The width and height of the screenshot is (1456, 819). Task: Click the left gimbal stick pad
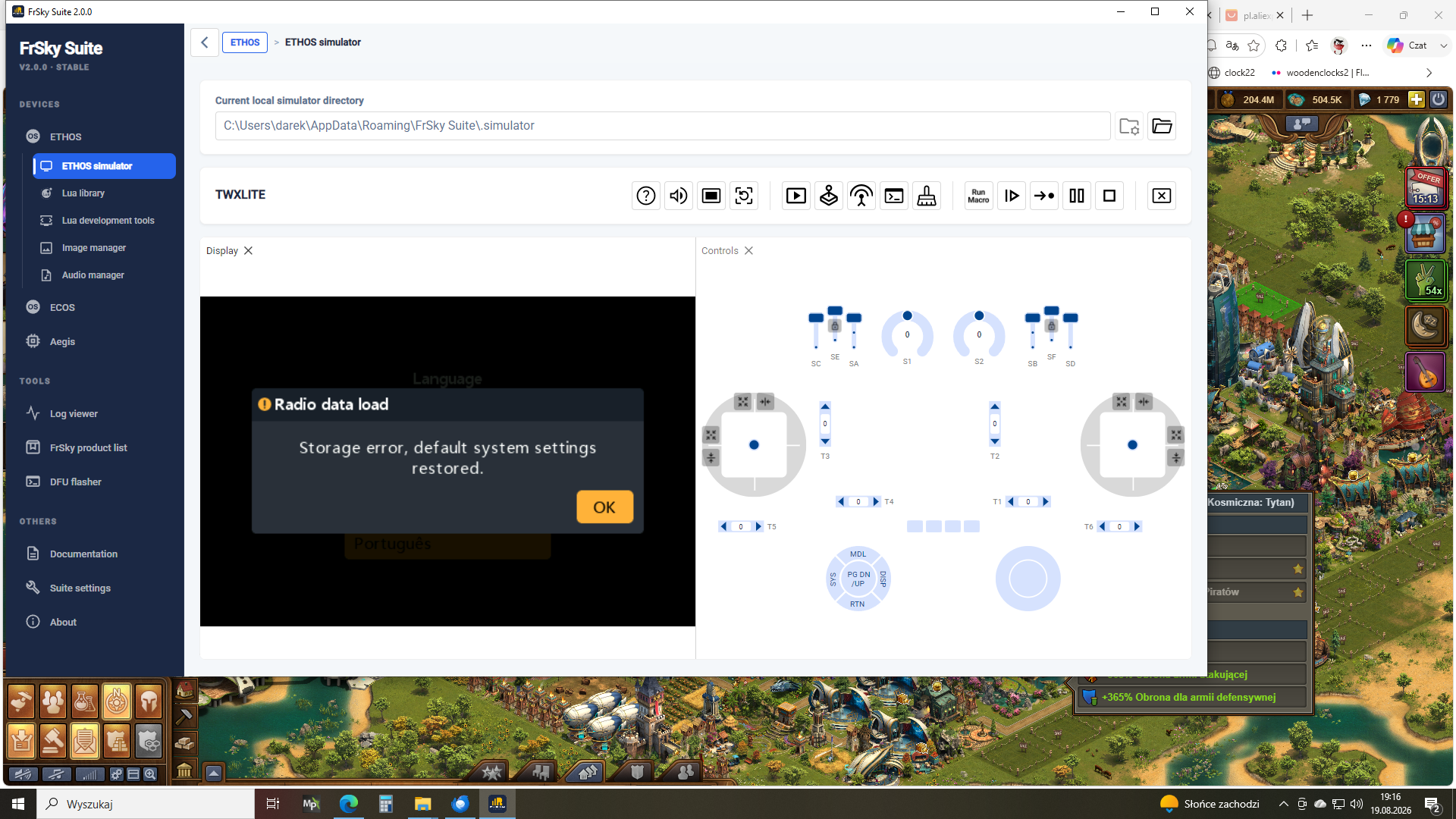pos(754,445)
